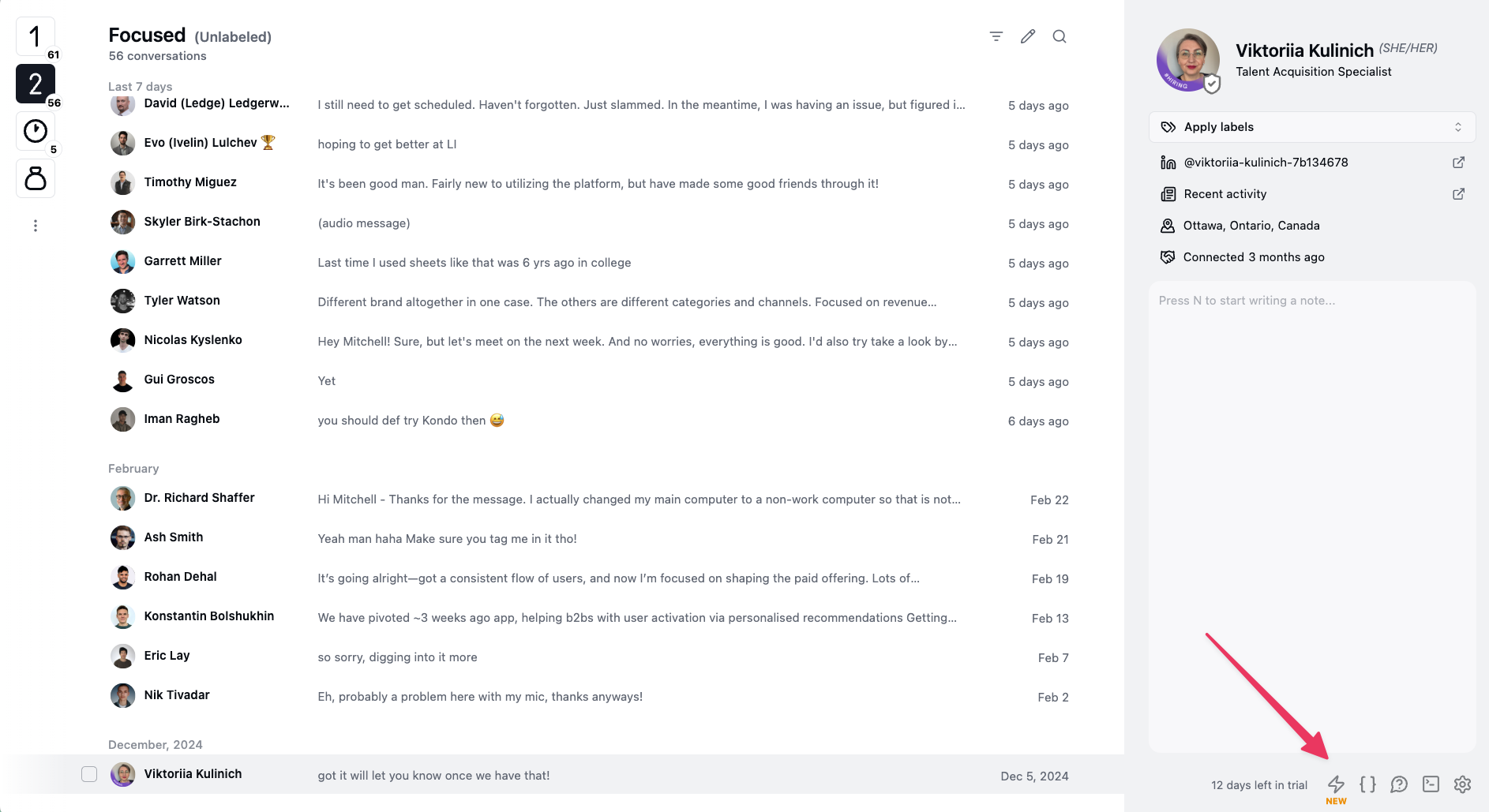The image size is (1489, 812).
Task: Switch to inbox tab 1
Action: coord(36,36)
